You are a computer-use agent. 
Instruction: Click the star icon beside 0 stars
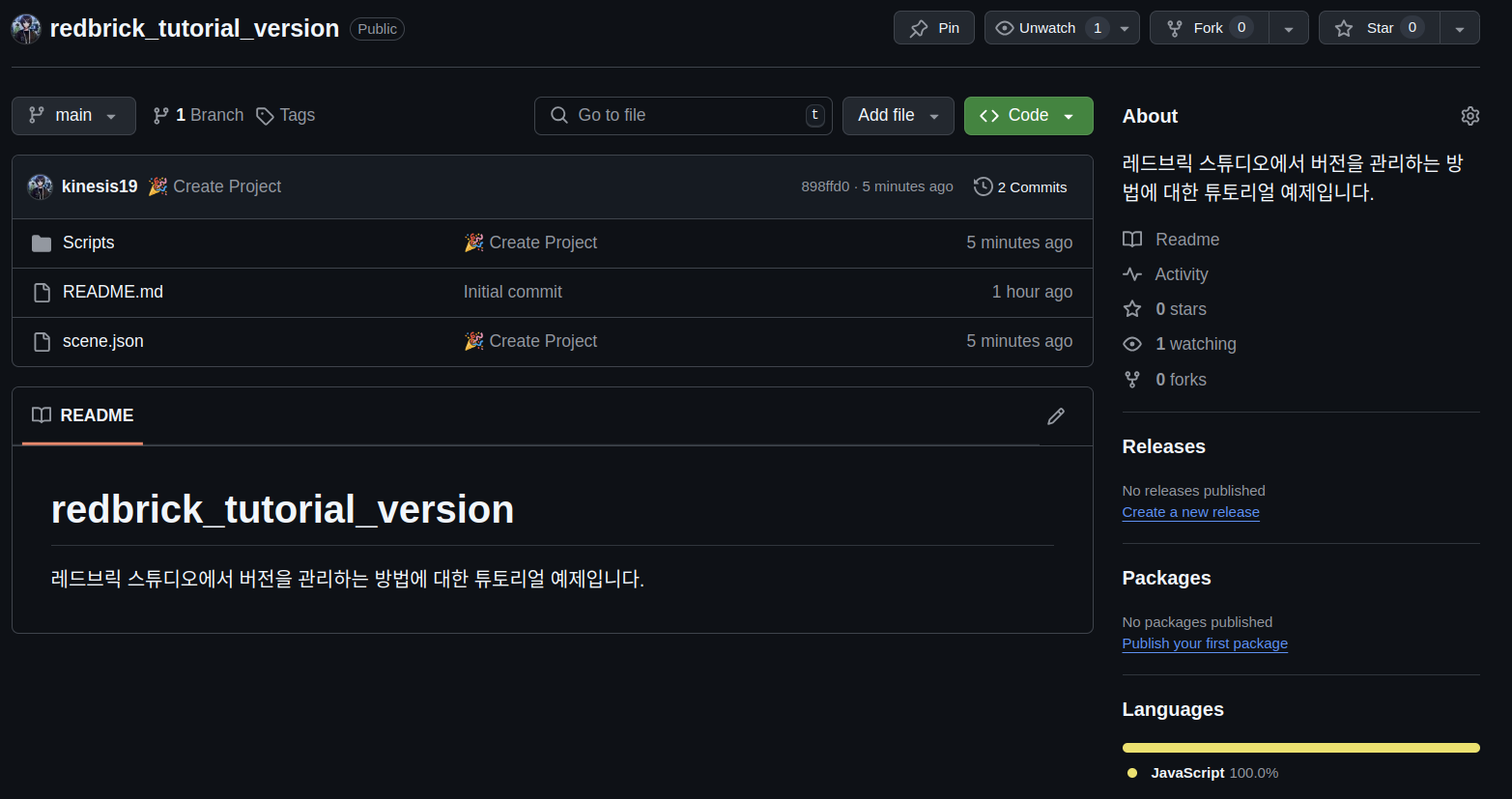(x=1132, y=309)
